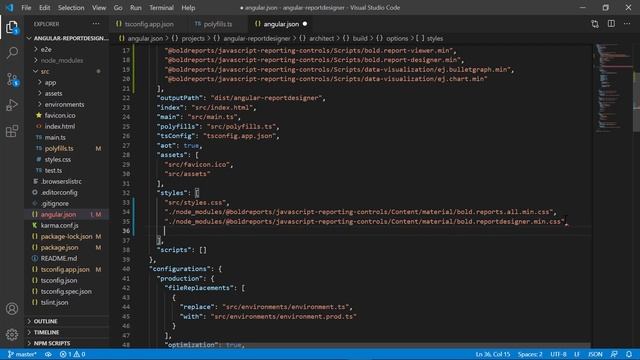
Task: Click the Open Changes icon in editor toolbar
Action: pyautogui.click(x=595, y=24)
